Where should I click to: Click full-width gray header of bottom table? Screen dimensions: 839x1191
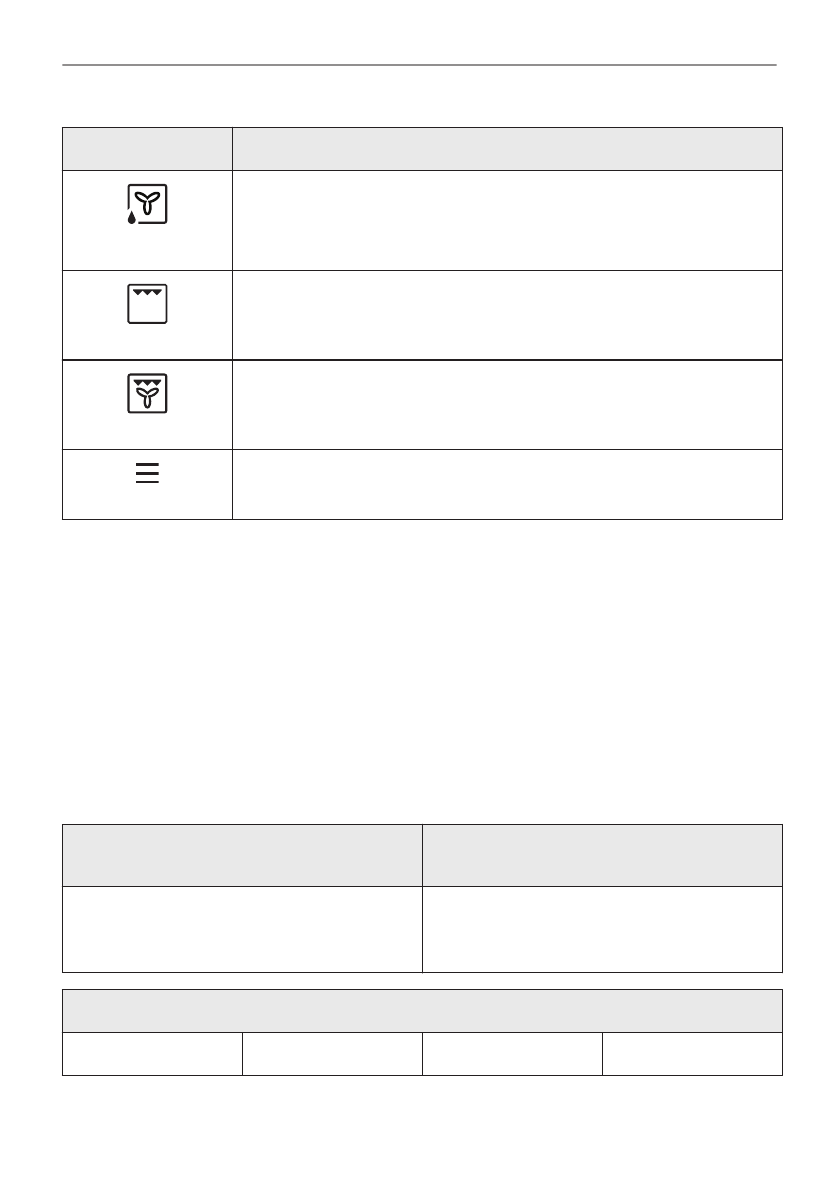point(422,1011)
